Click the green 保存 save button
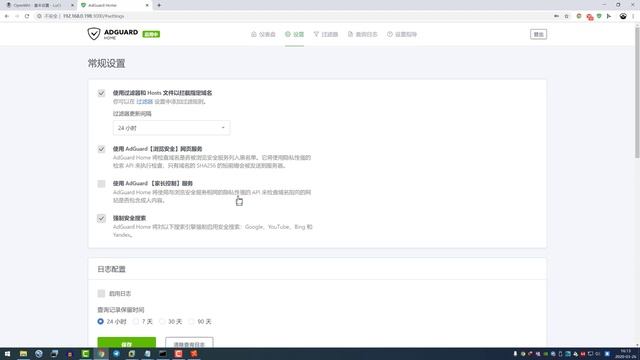The image size is (640, 360). tap(127, 342)
